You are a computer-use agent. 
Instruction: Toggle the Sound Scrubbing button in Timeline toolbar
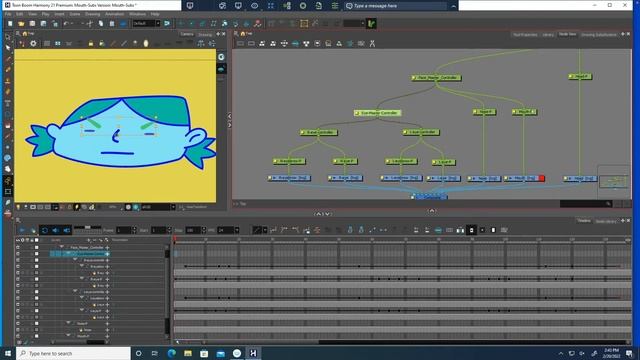(x=67, y=230)
